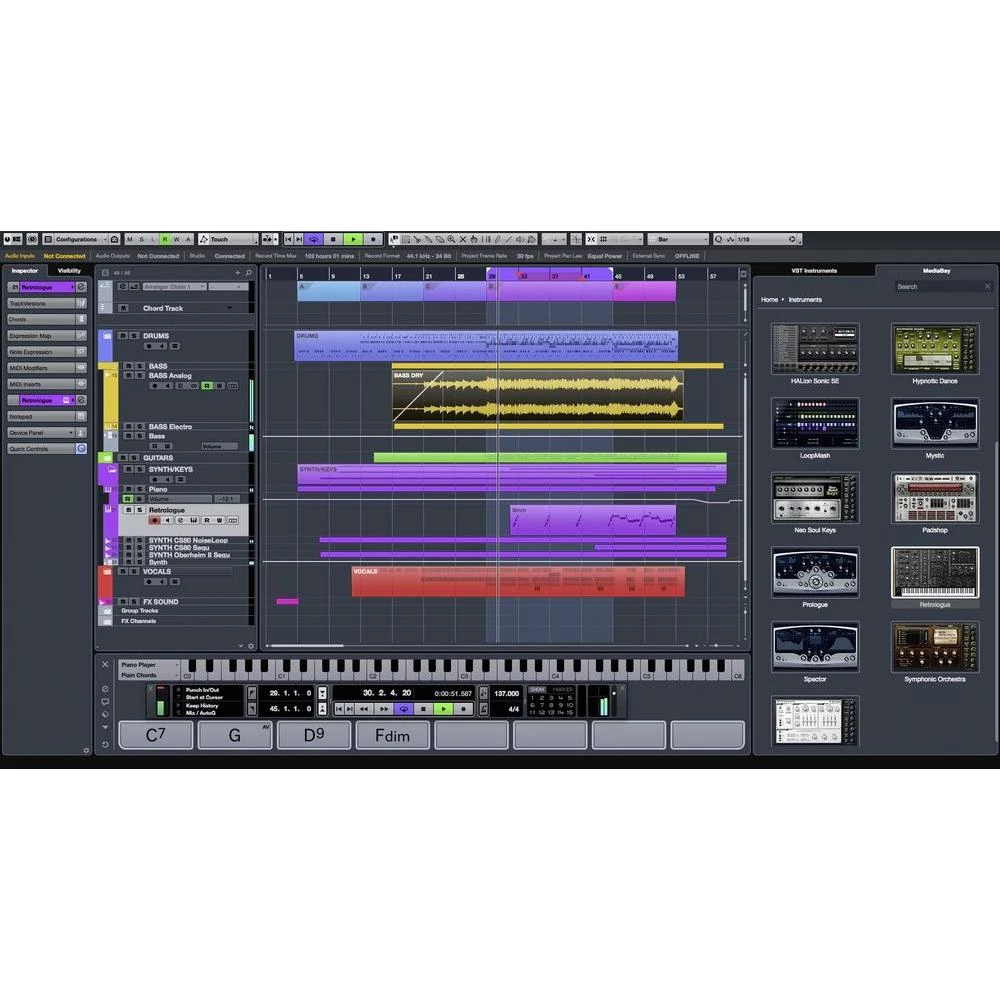Trigger the Fdim chord pad

coord(392,735)
